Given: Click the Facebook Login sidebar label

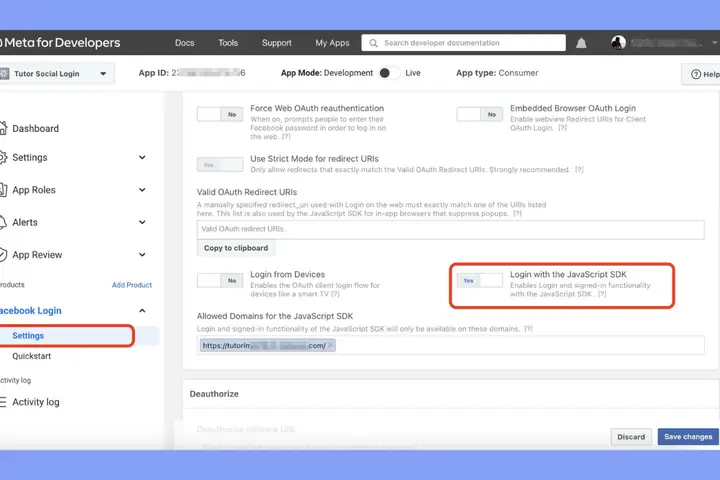Looking at the screenshot, I should click(x=31, y=311).
